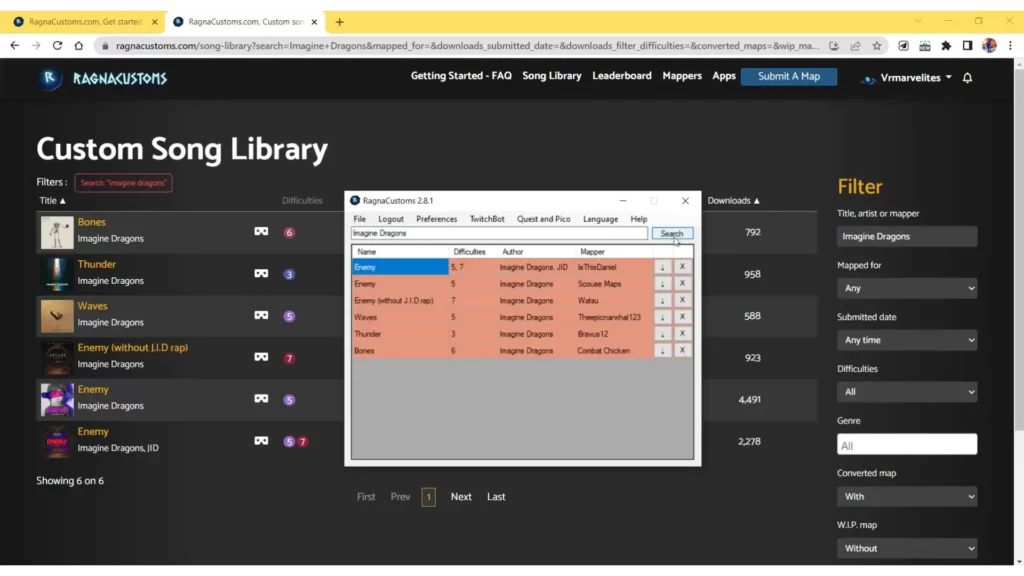
Task: Sort by Downloads column header
Action: 733,200
